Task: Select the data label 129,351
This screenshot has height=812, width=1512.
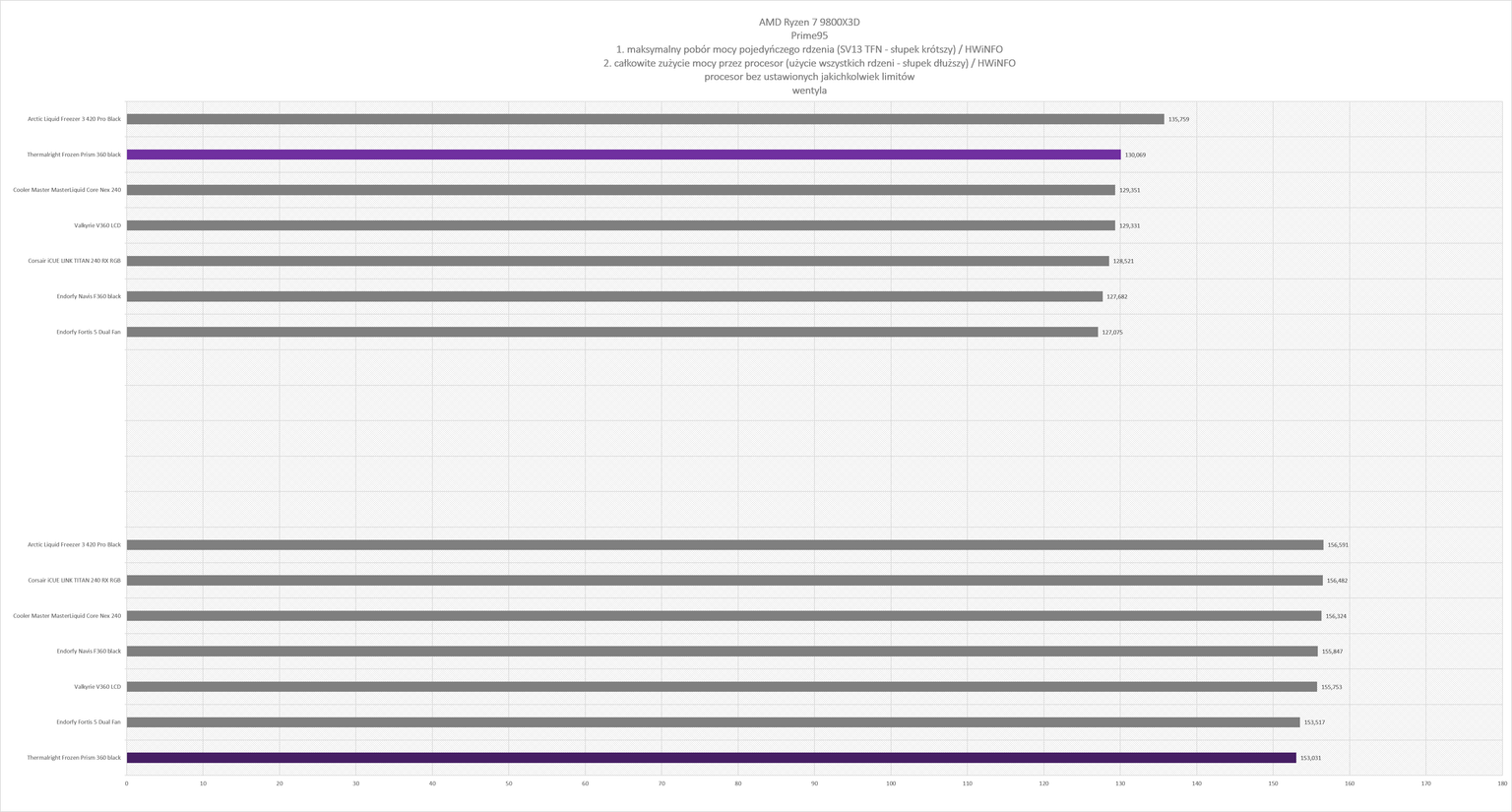Action: [x=1130, y=190]
